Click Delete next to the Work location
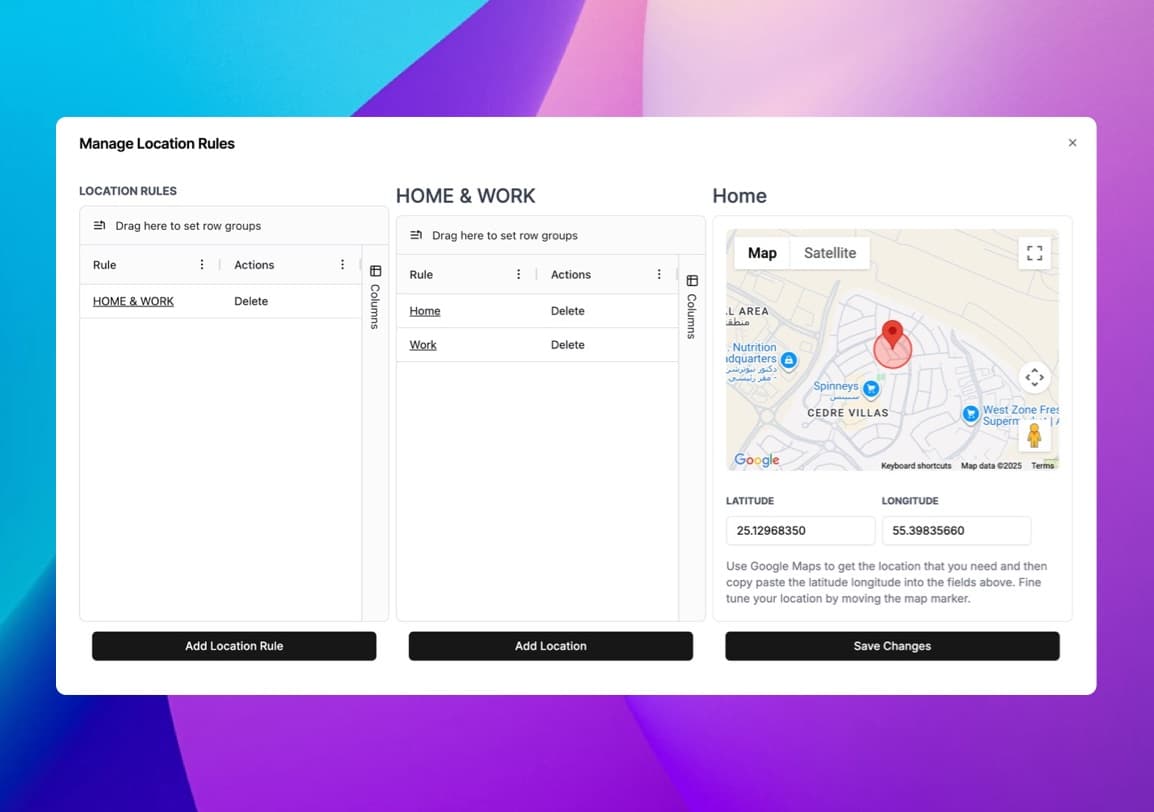 pos(567,344)
